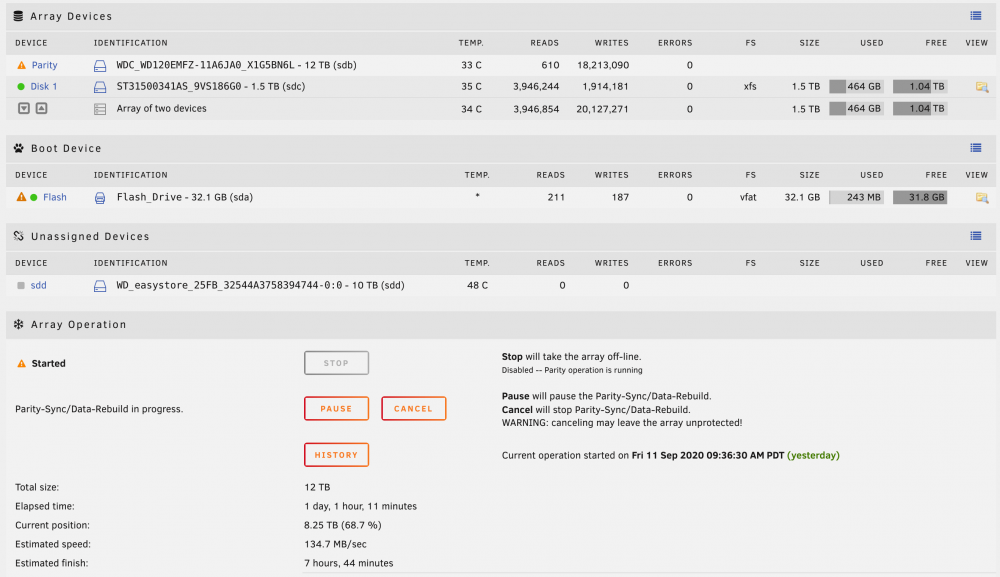
Task: Click Estimated finish 7 hours, 44 minutes
Action: [x=349, y=563]
